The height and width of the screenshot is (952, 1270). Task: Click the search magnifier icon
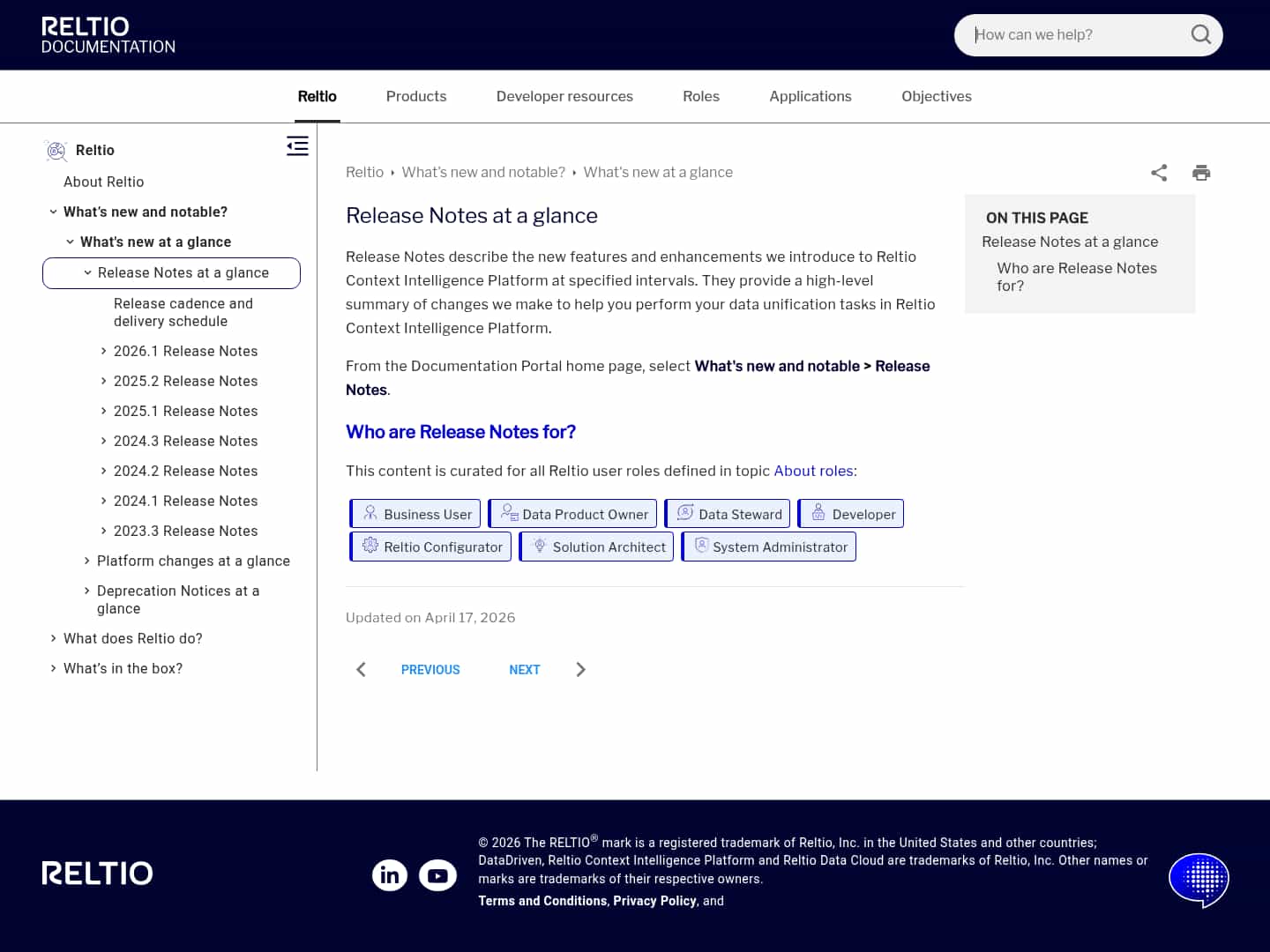click(x=1200, y=34)
